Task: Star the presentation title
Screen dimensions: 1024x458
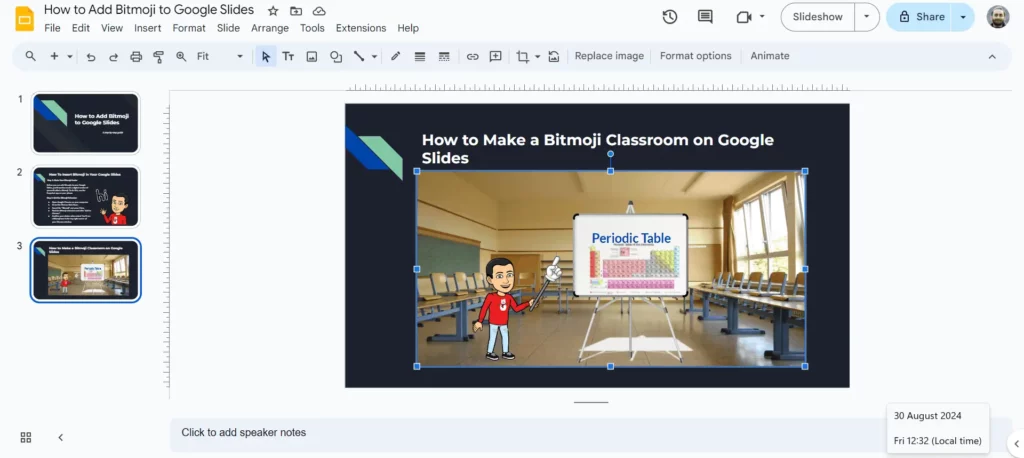Action: tap(273, 10)
